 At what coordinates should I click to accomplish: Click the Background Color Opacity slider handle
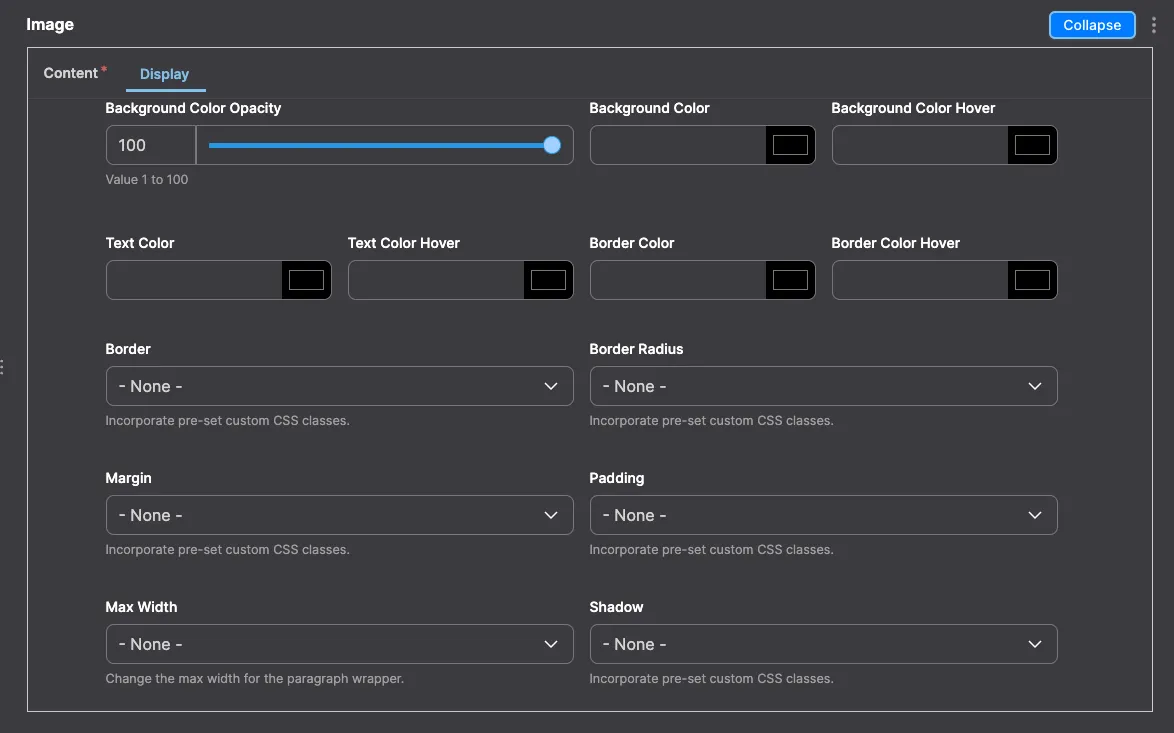552,145
